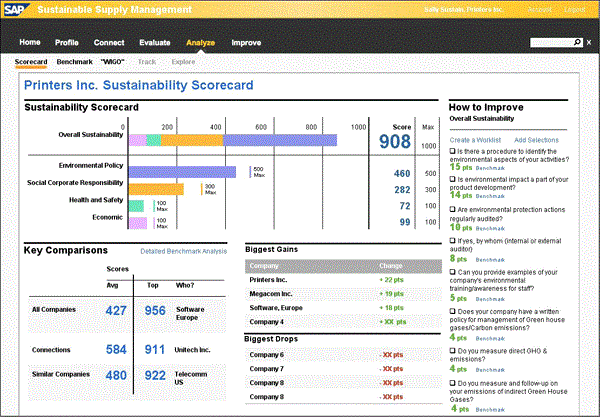
Task: Click Environmental Policy score 460
Action: point(402,174)
